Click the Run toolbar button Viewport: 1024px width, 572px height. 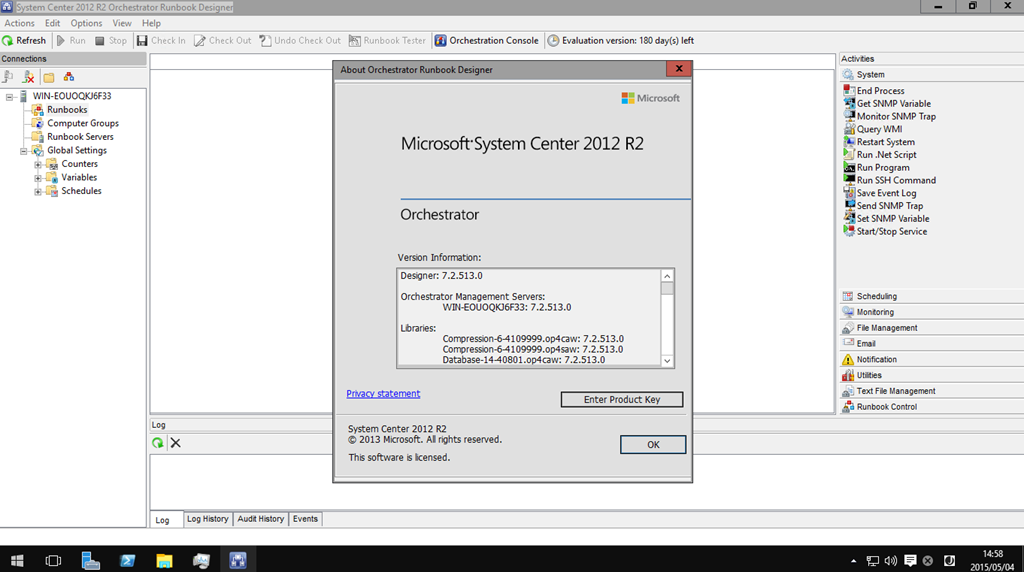coord(71,40)
